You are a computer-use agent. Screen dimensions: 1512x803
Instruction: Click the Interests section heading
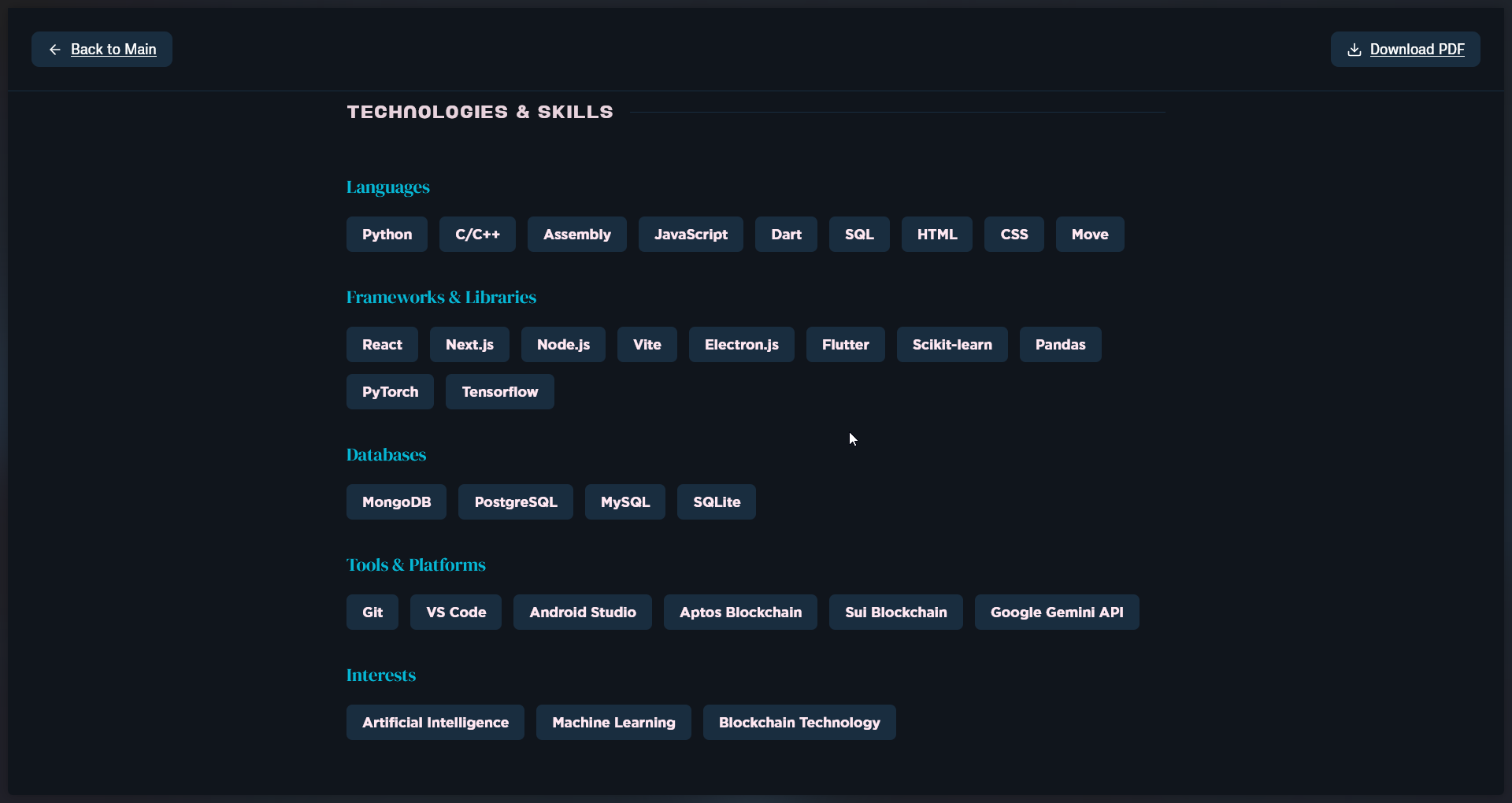[381, 675]
